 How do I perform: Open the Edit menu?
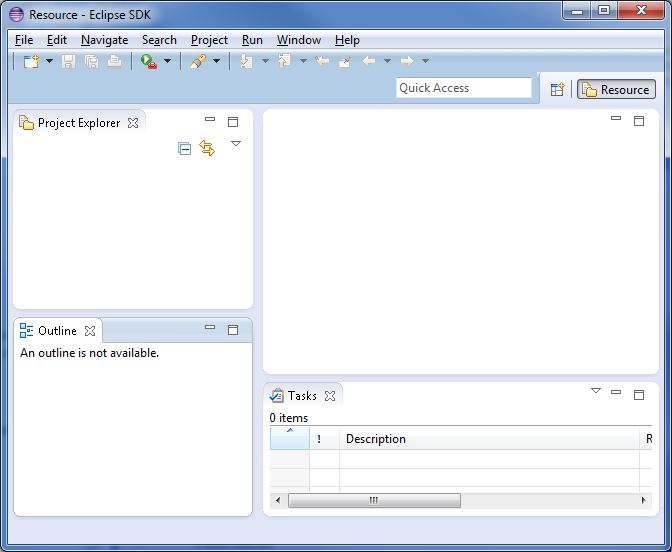coord(57,40)
